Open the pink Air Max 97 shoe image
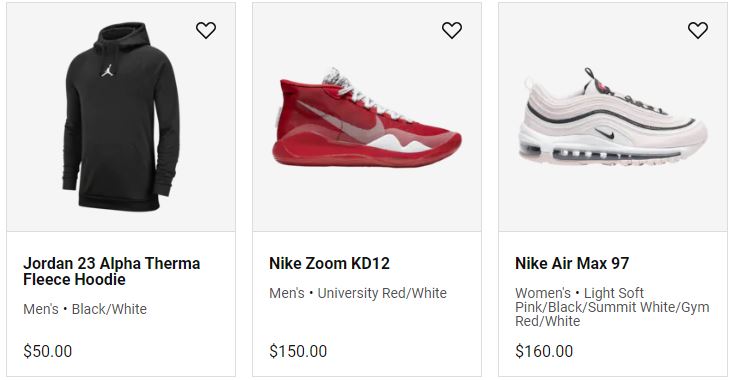 613,116
